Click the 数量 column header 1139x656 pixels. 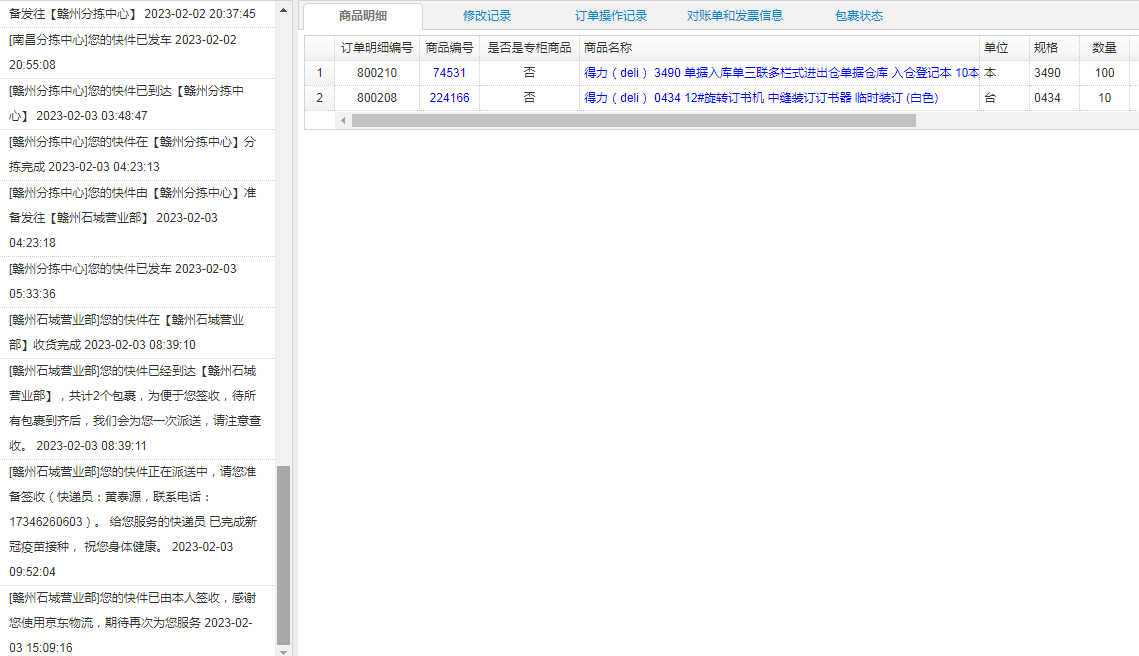tap(1104, 48)
